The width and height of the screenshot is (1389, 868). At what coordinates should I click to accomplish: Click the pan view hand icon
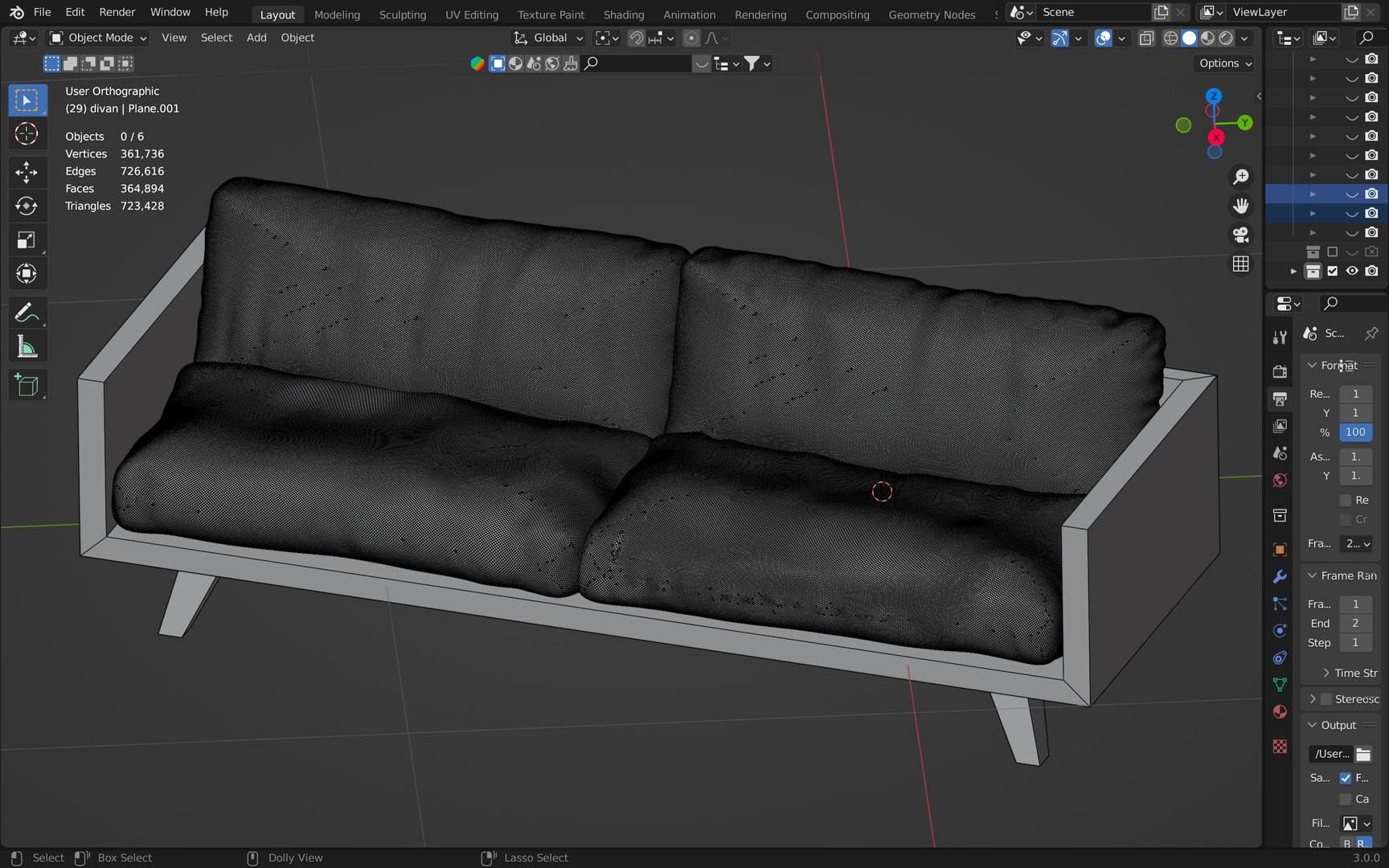1241,206
